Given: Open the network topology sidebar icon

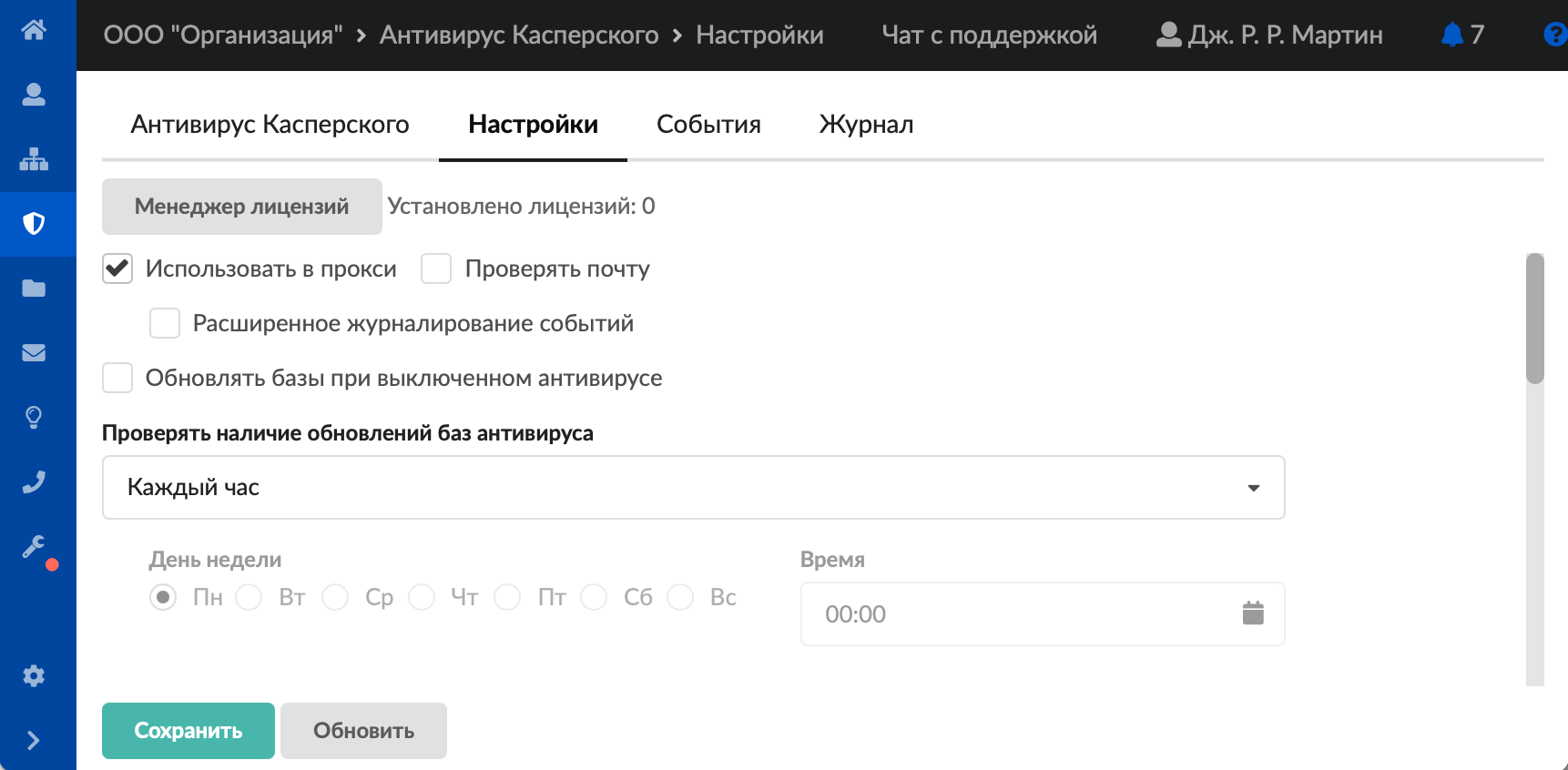Looking at the screenshot, I should tap(34, 159).
